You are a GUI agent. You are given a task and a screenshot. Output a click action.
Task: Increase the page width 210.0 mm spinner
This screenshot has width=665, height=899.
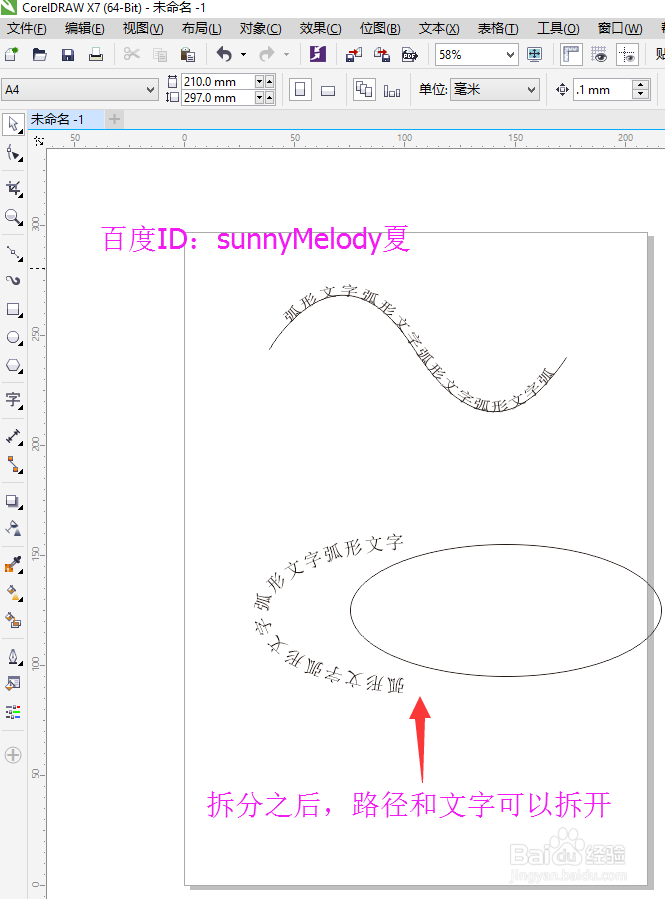coord(269,82)
